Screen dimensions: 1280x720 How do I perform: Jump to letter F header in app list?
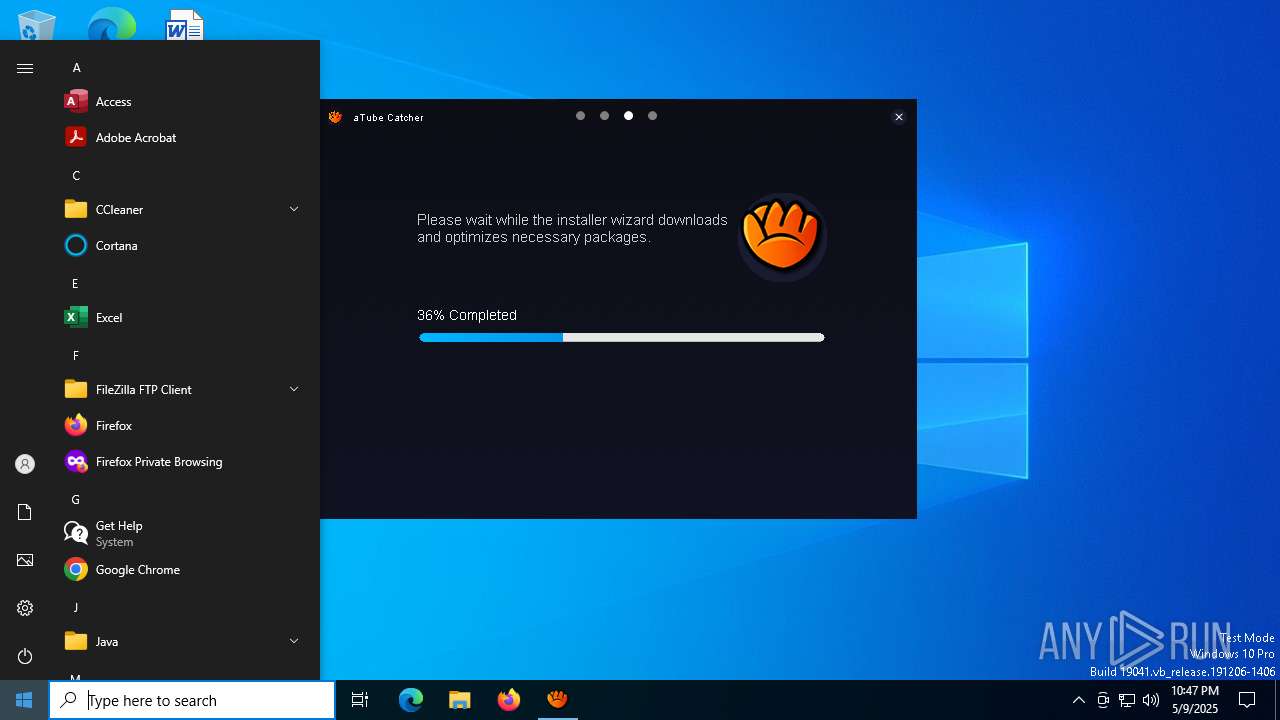(x=75, y=356)
